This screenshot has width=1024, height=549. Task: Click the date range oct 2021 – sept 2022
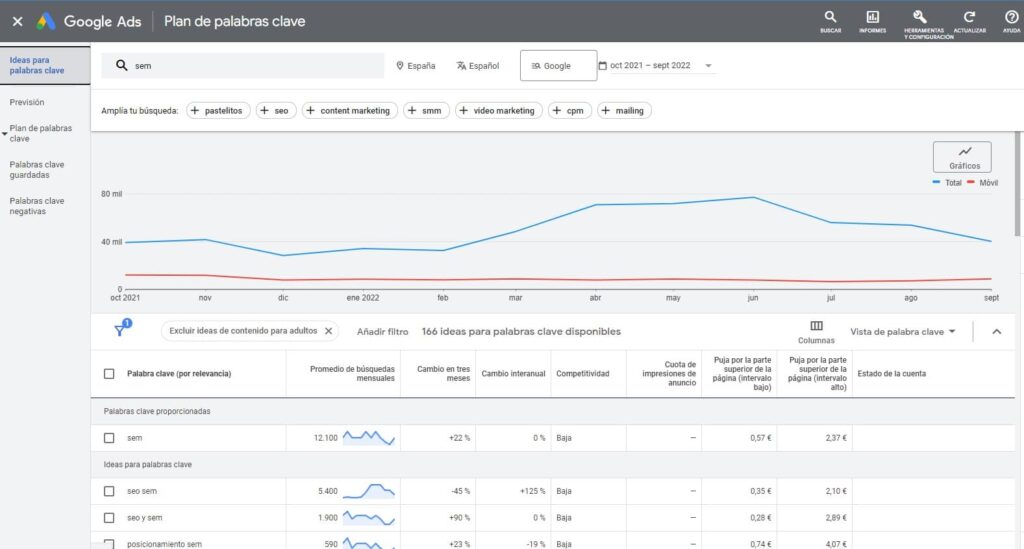(x=650, y=65)
